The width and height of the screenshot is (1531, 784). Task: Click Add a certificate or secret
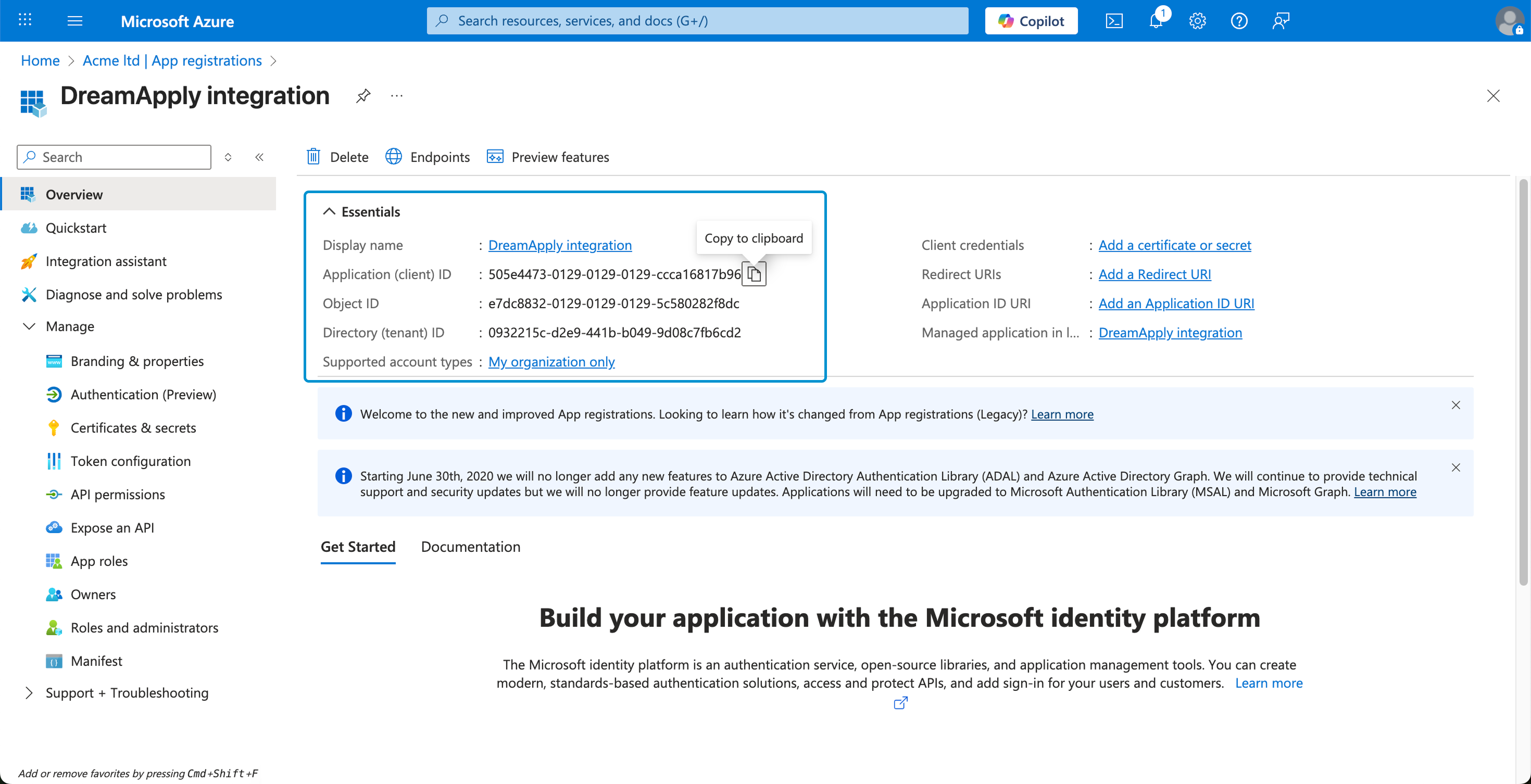1174,245
